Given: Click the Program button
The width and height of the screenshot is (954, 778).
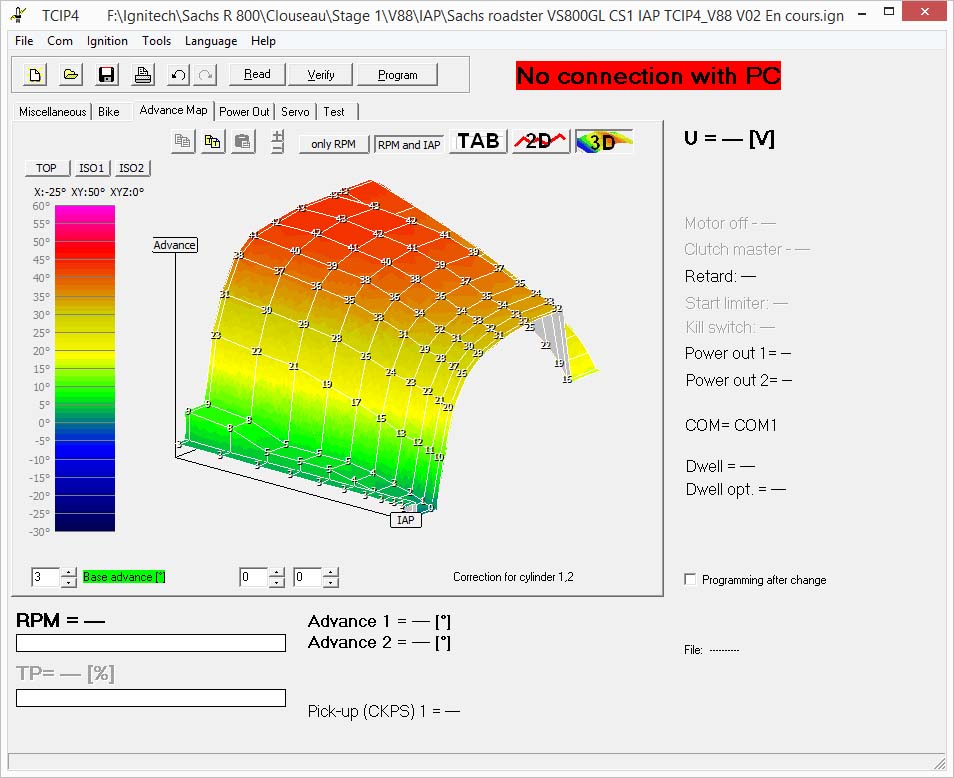Looking at the screenshot, I should (397, 75).
